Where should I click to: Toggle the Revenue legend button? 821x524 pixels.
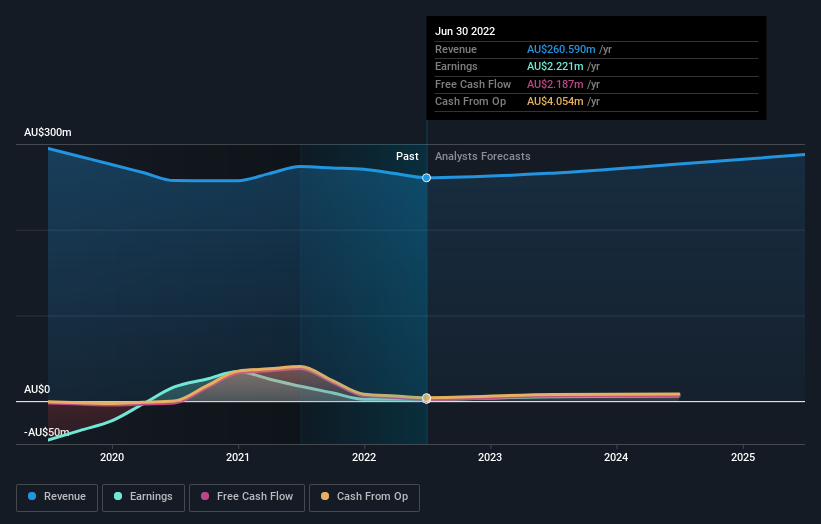[x=57, y=497]
